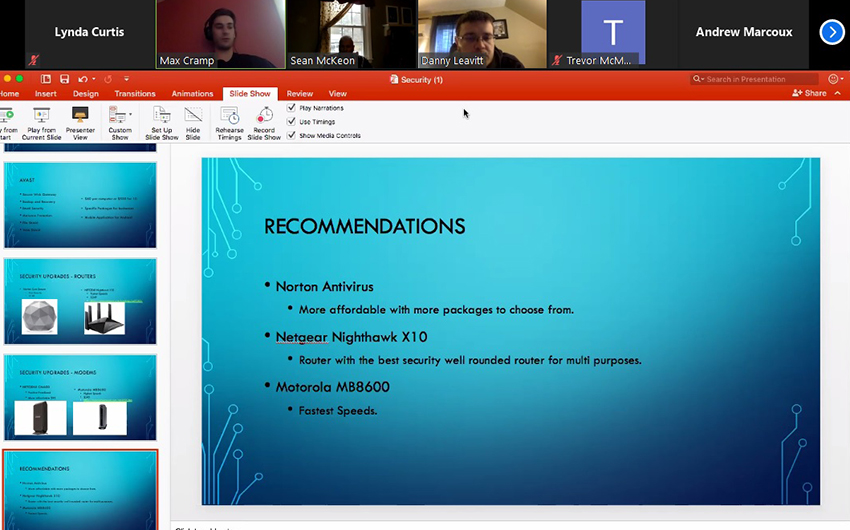Click Trevor McM participant avatar tile

613,34
